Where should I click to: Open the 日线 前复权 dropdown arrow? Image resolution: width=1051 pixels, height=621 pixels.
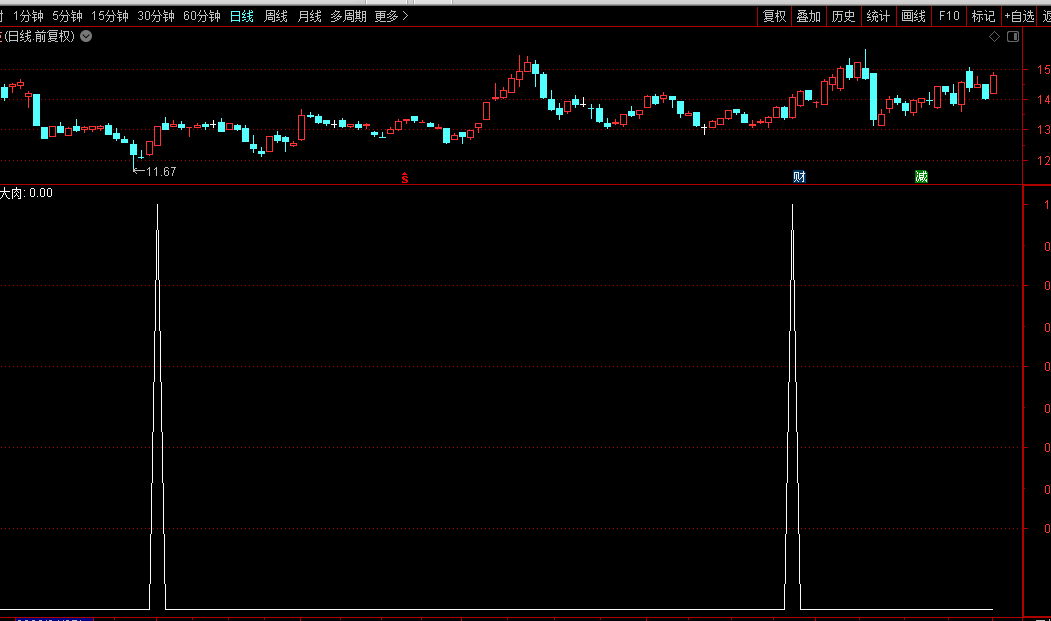tap(86, 36)
